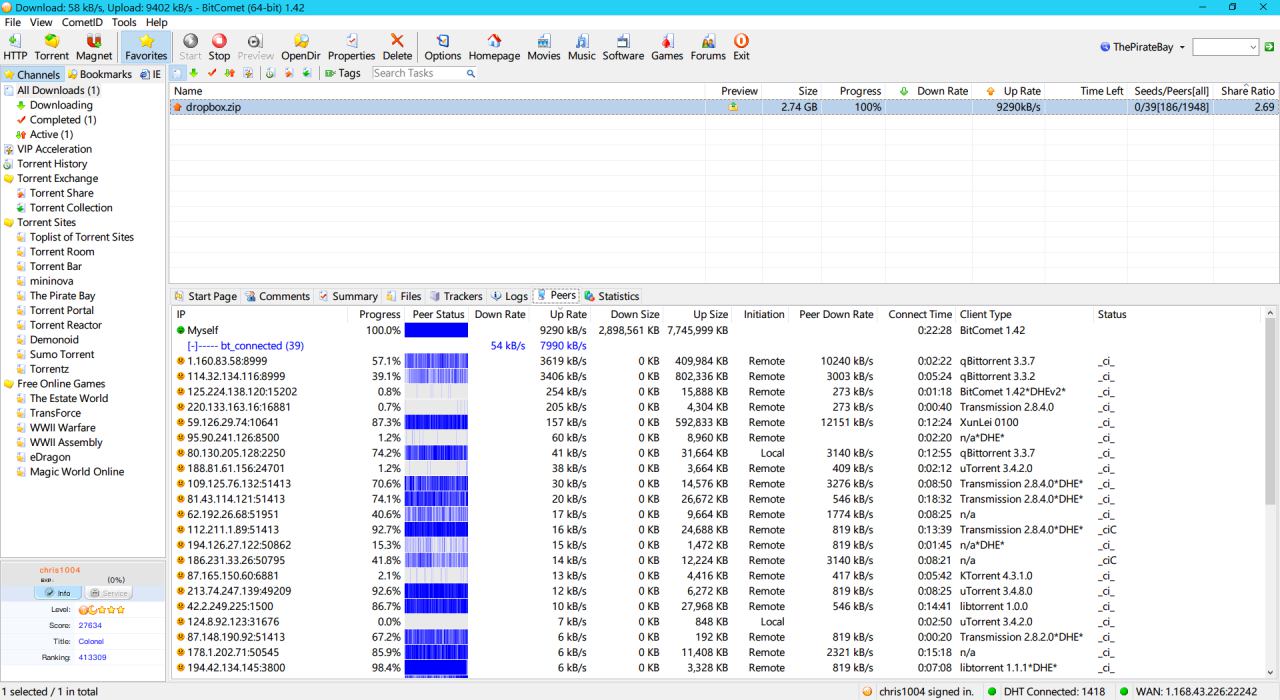
Task: Open the Software channel icon
Action: pos(623,47)
